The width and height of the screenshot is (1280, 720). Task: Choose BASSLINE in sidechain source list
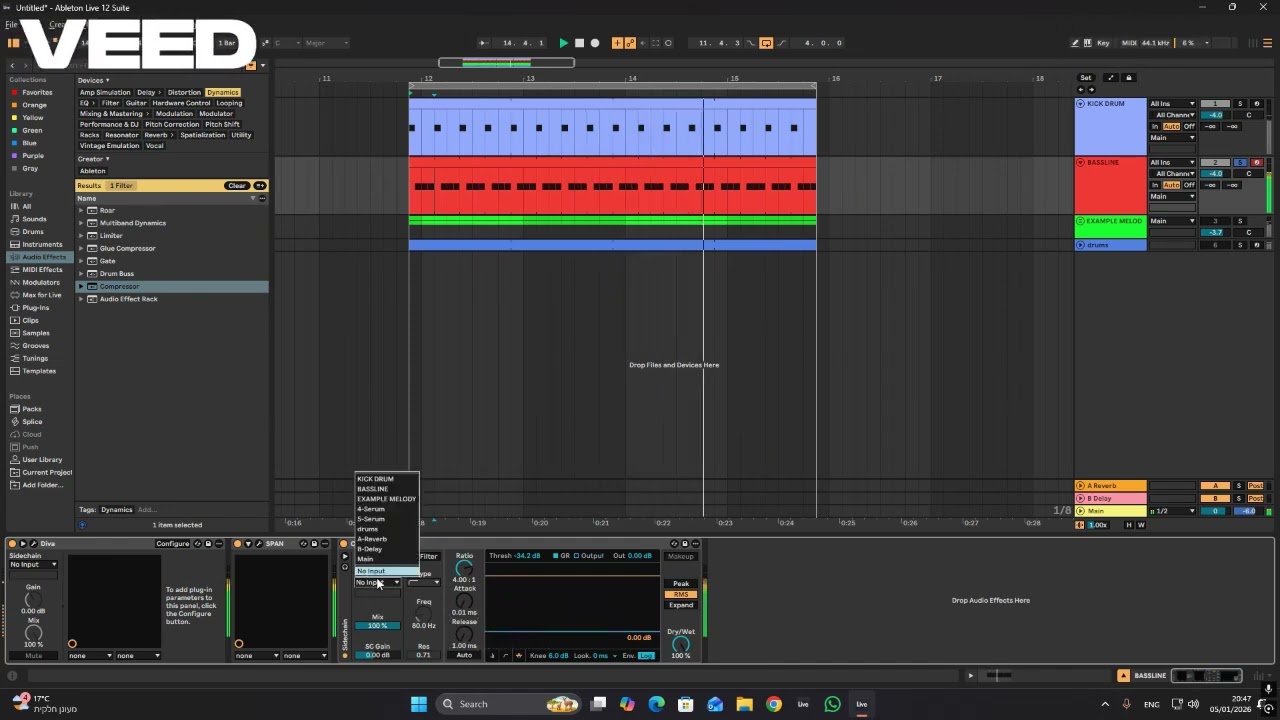point(387,489)
